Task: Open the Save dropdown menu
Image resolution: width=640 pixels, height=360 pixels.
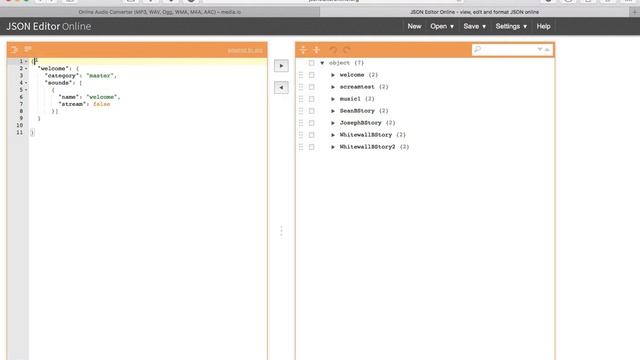Action: coord(474,26)
